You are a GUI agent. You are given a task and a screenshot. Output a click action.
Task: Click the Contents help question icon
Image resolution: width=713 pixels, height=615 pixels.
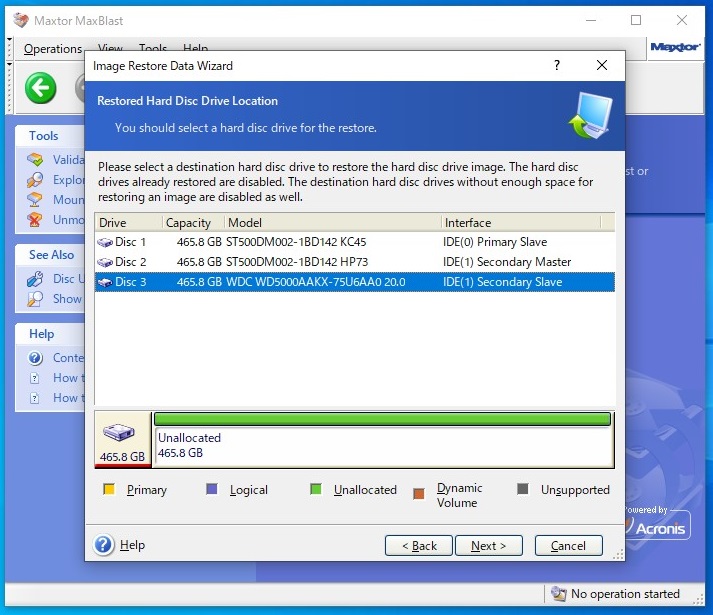(x=35, y=358)
